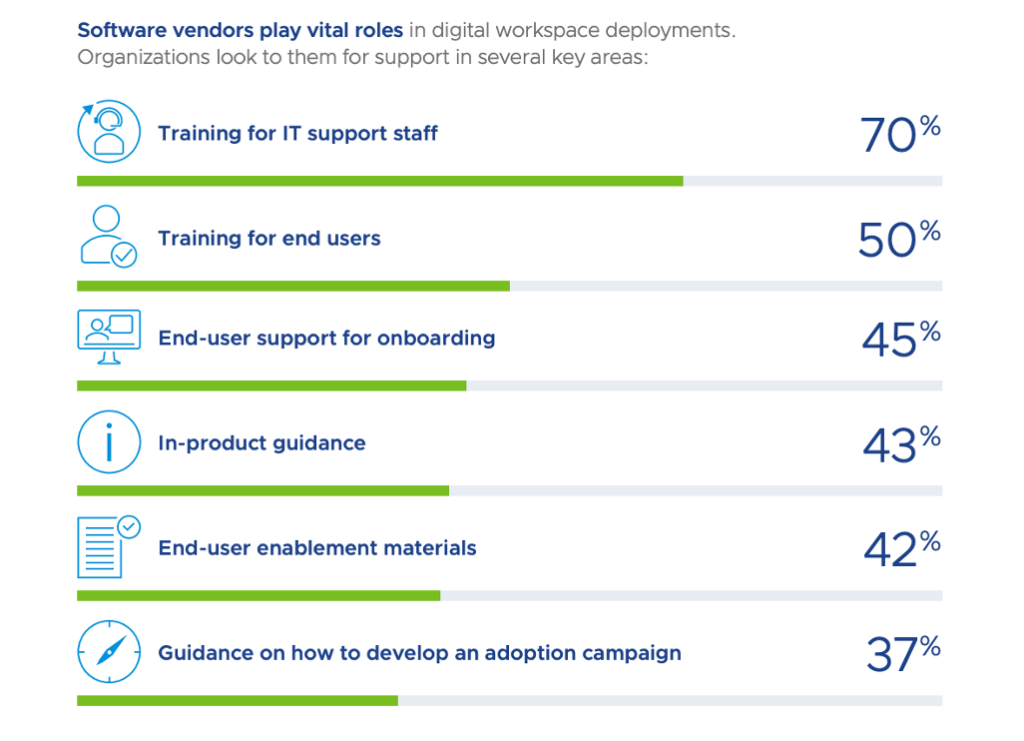This screenshot has width=1024, height=741.
Task: Click the in-product guidance info icon
Action: click(108, 442)
